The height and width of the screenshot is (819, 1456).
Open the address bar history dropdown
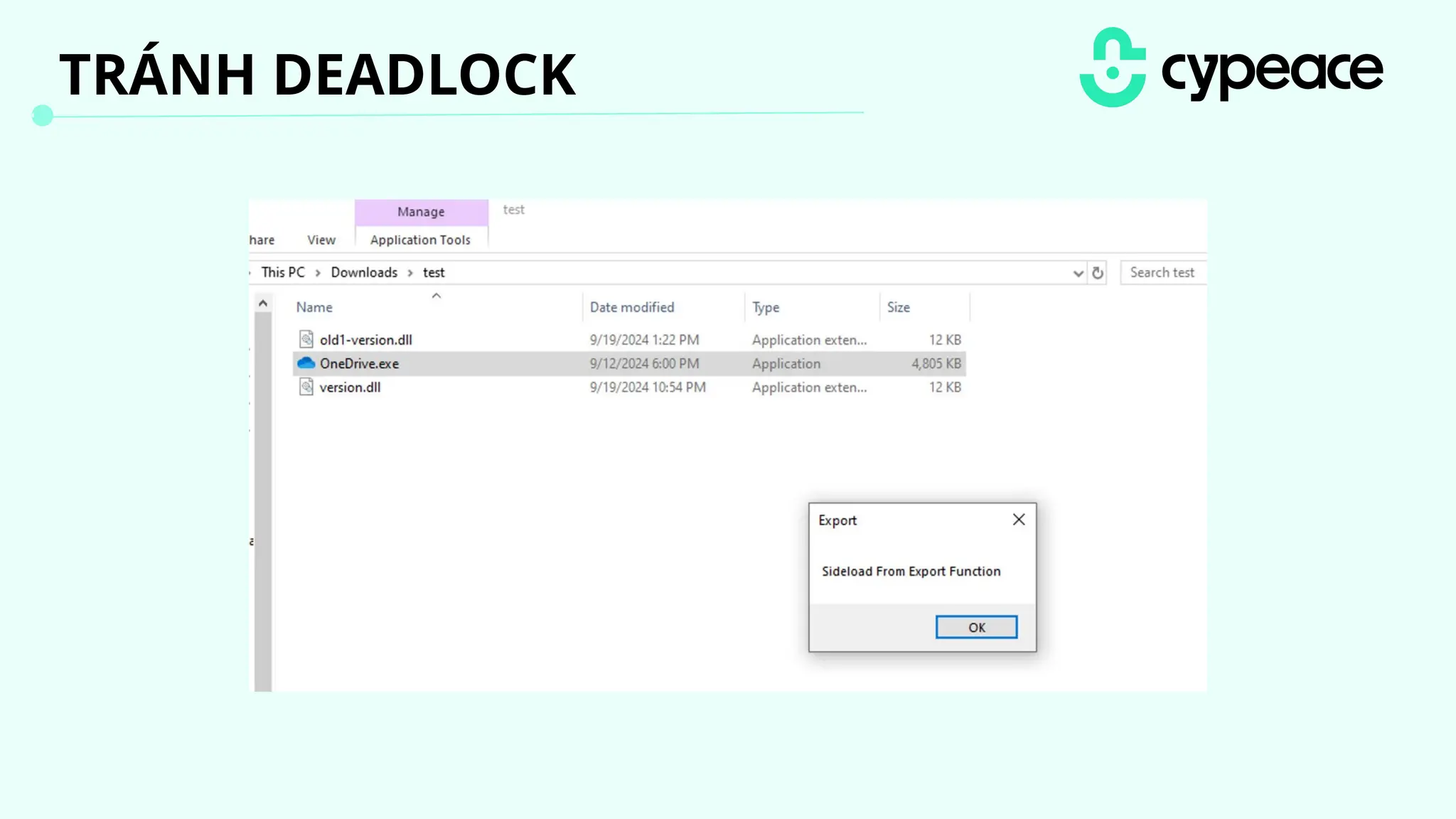point(1078,273)
